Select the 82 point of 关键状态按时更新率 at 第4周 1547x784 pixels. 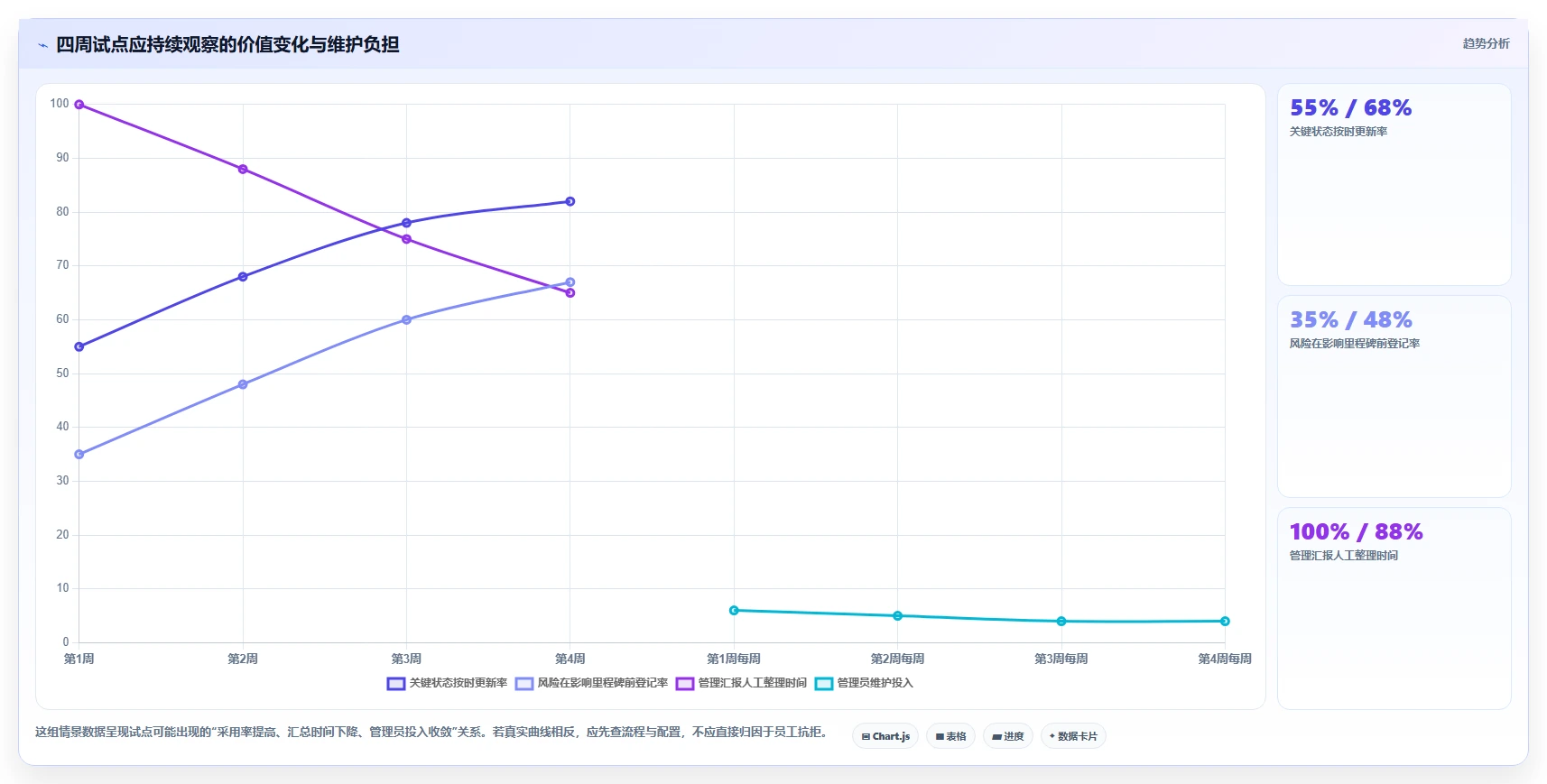[570, 201]
